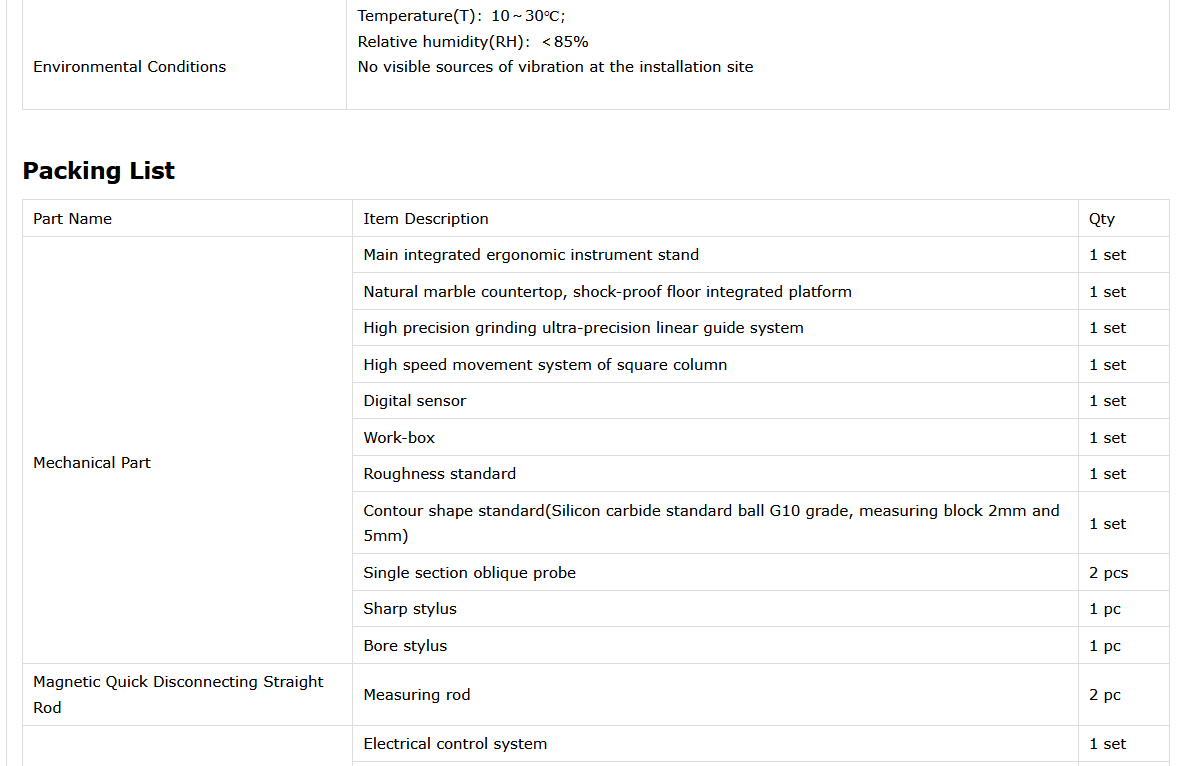This screenshot has width=1181, height=766.
Task: Click the Digital sensor item
Action: coord(415,401)
